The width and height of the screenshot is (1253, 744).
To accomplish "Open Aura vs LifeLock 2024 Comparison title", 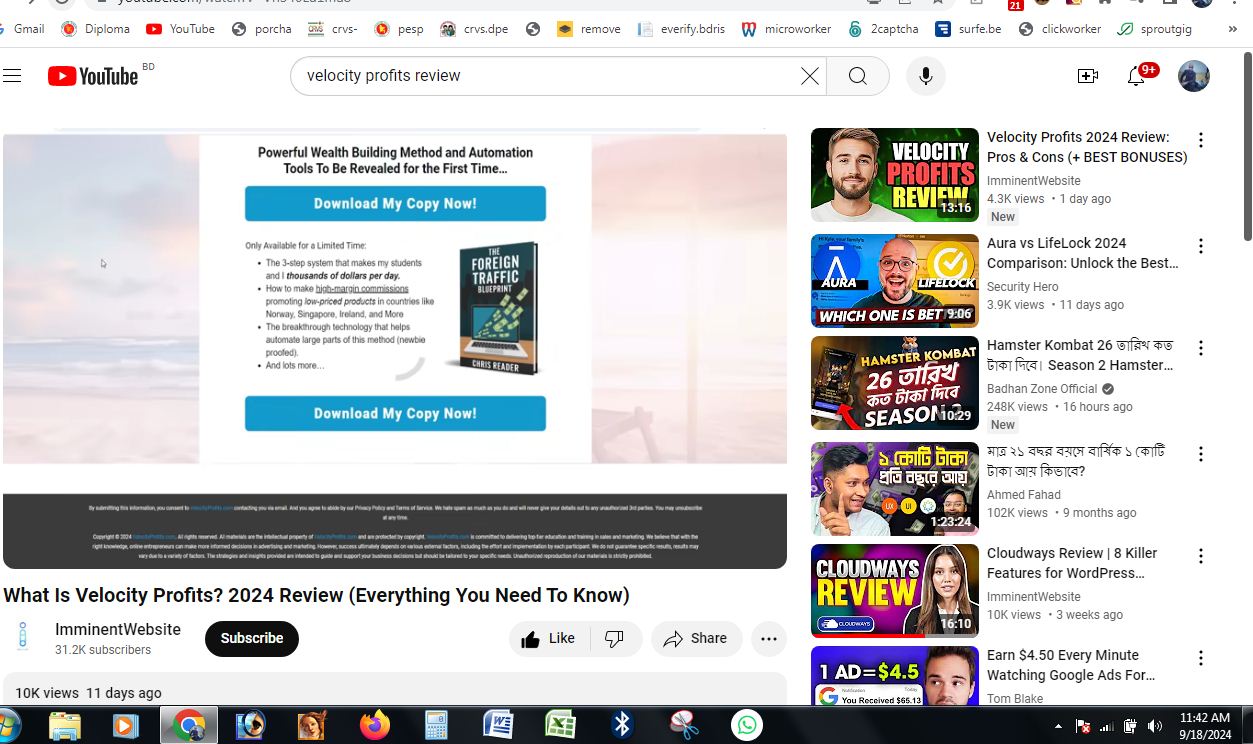I will coord(1083,253).
